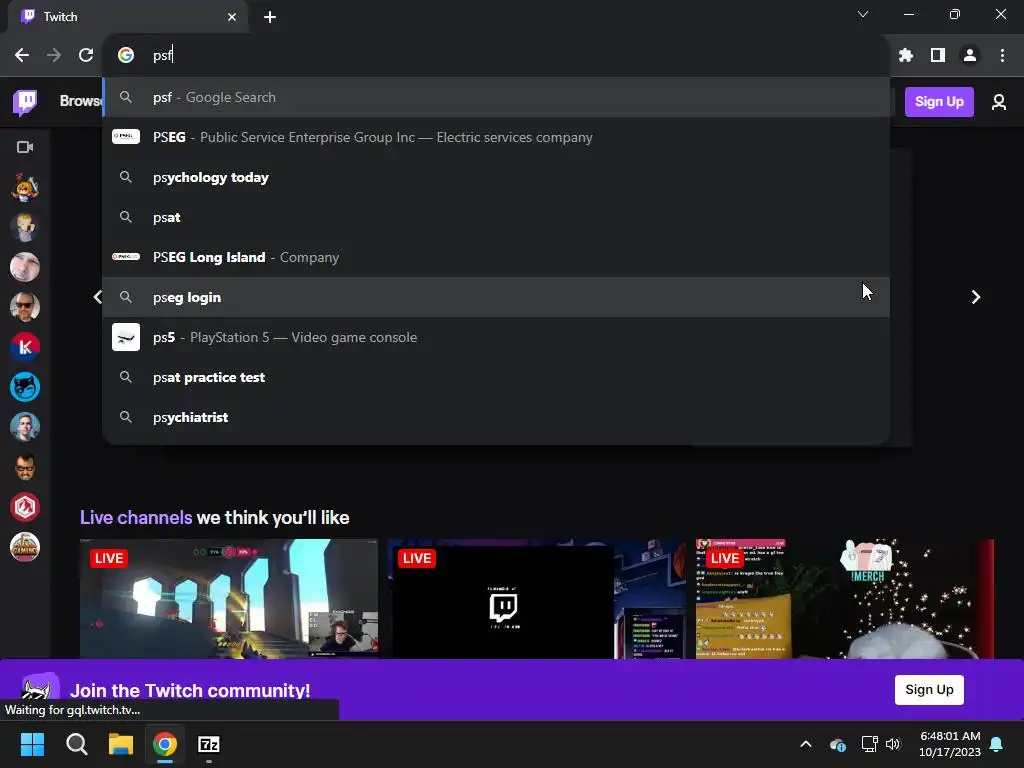Open the Chrome profile avatar icon

(x=970, y=56)
